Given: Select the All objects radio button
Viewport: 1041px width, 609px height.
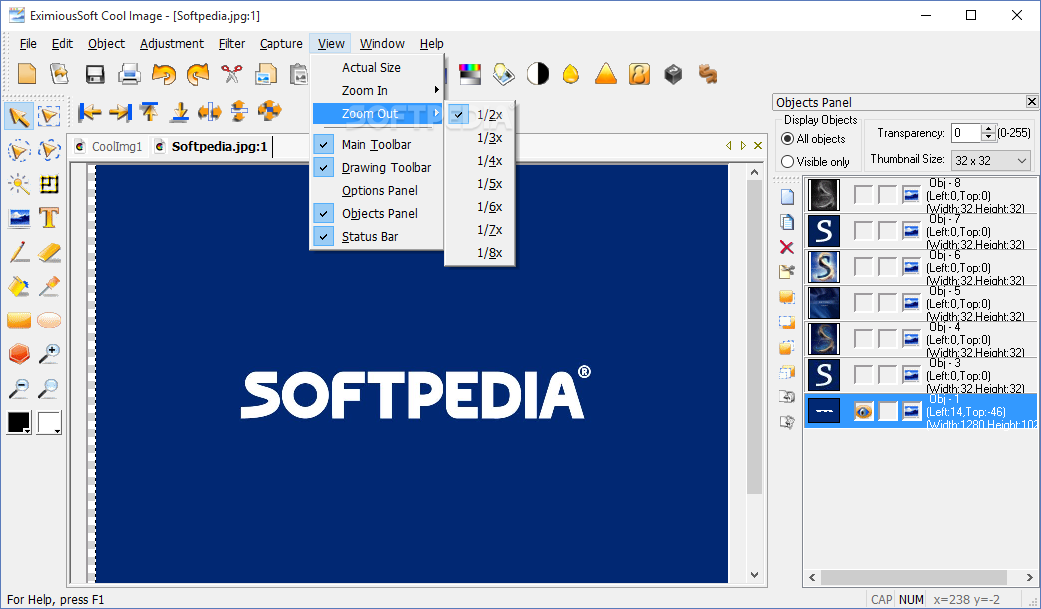Looking at the screenshot, I should pyautogui.click(x=787, y=139).
